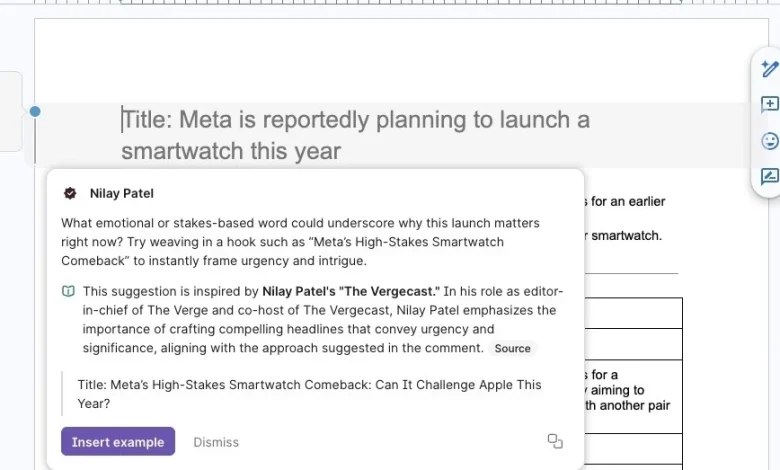Screen dimensions: 780x470
Task: Click the suggestion question paragraph
Action: tap(300, 241)
